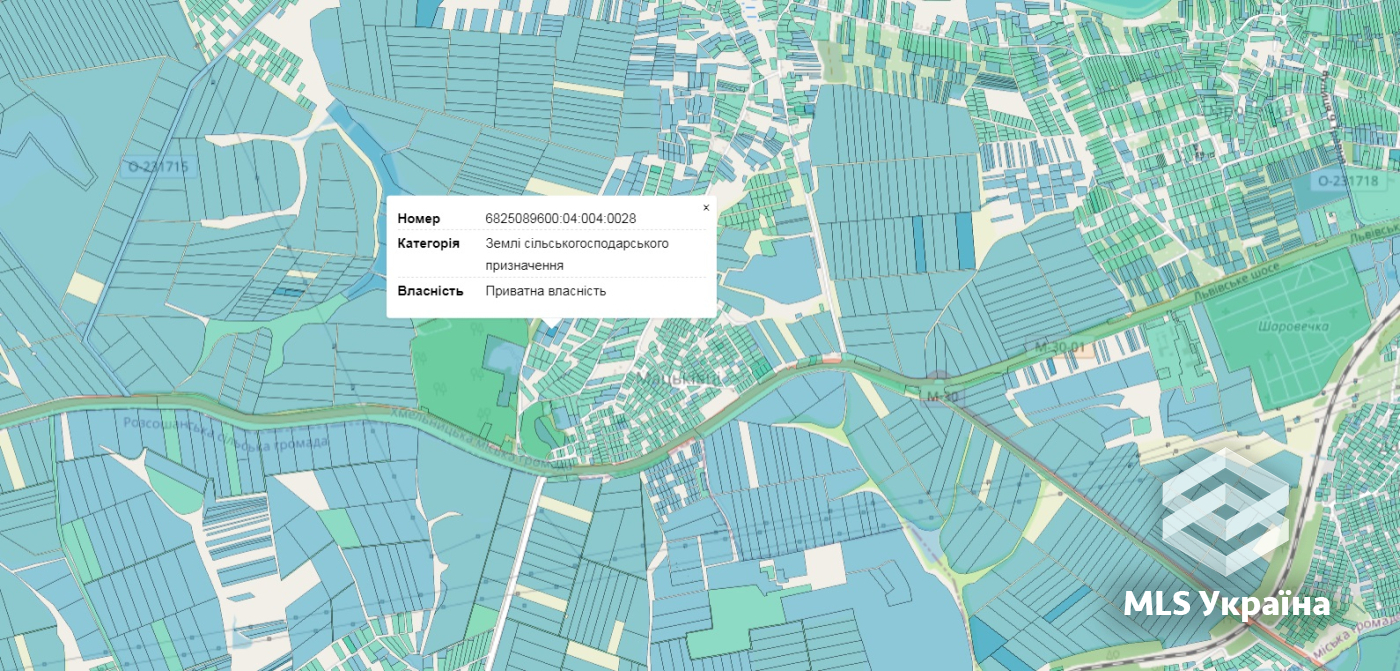Viewport: 1400px width, 671px height.
Task: Click the M-30.01 road badge
Action: point(1060,346)
